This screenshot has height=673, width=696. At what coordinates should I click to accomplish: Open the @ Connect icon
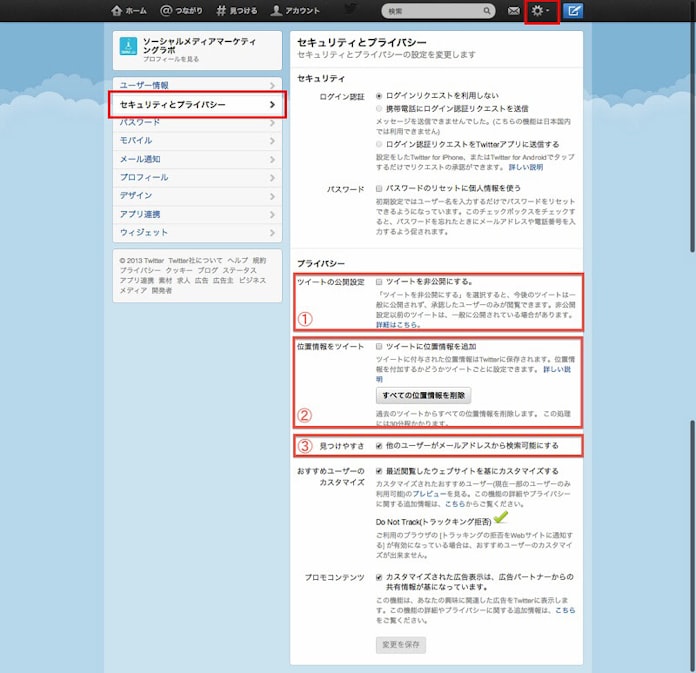point(166,11)
